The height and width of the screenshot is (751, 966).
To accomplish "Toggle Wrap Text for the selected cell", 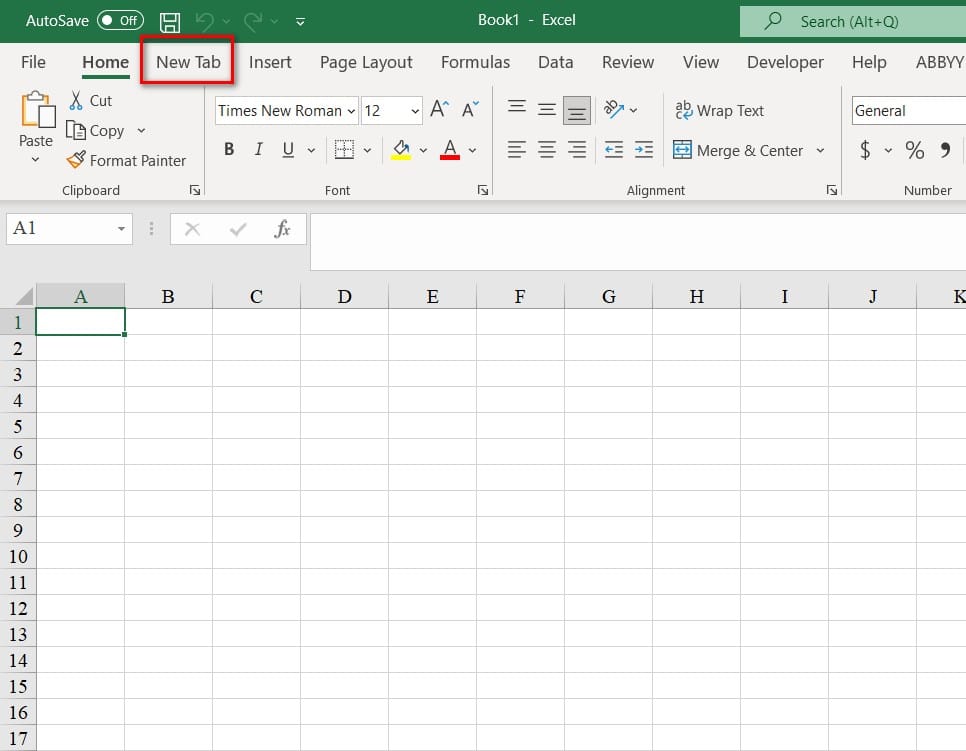I will [720, 110].
